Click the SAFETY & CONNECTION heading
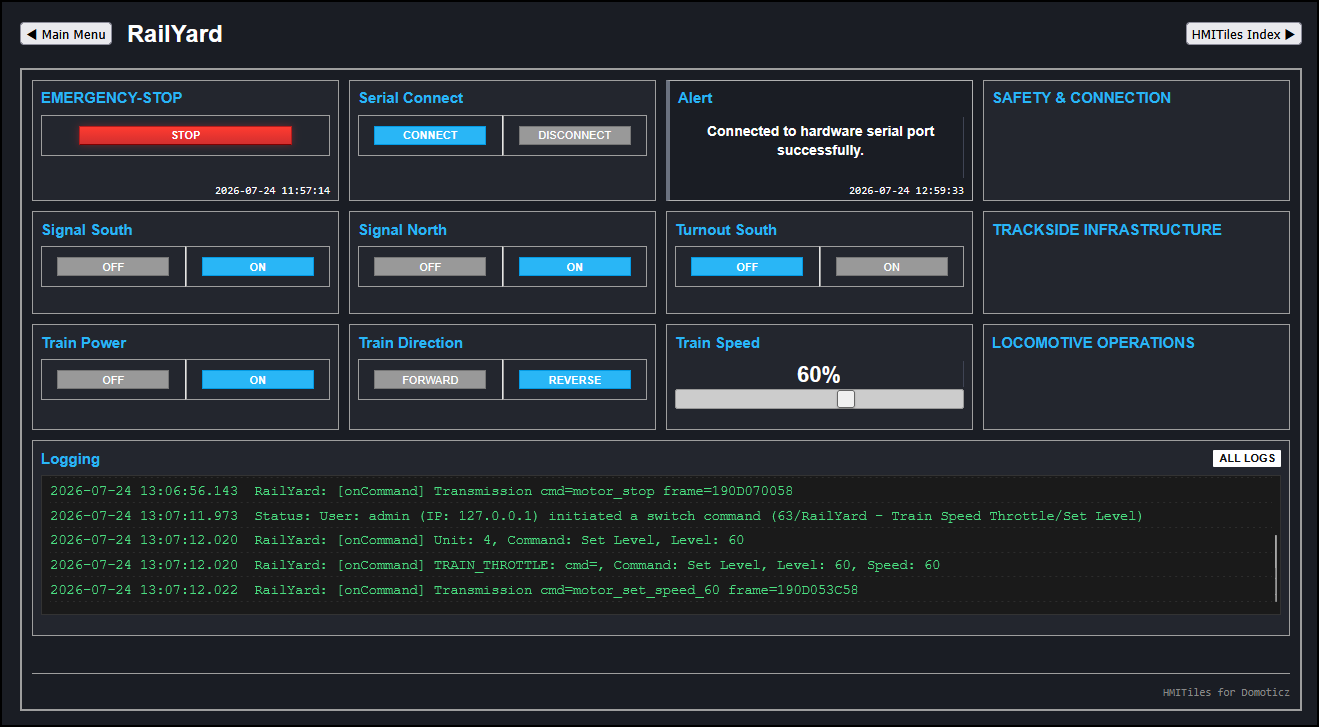This screenshot has height=727, width=1319. 1081,98
